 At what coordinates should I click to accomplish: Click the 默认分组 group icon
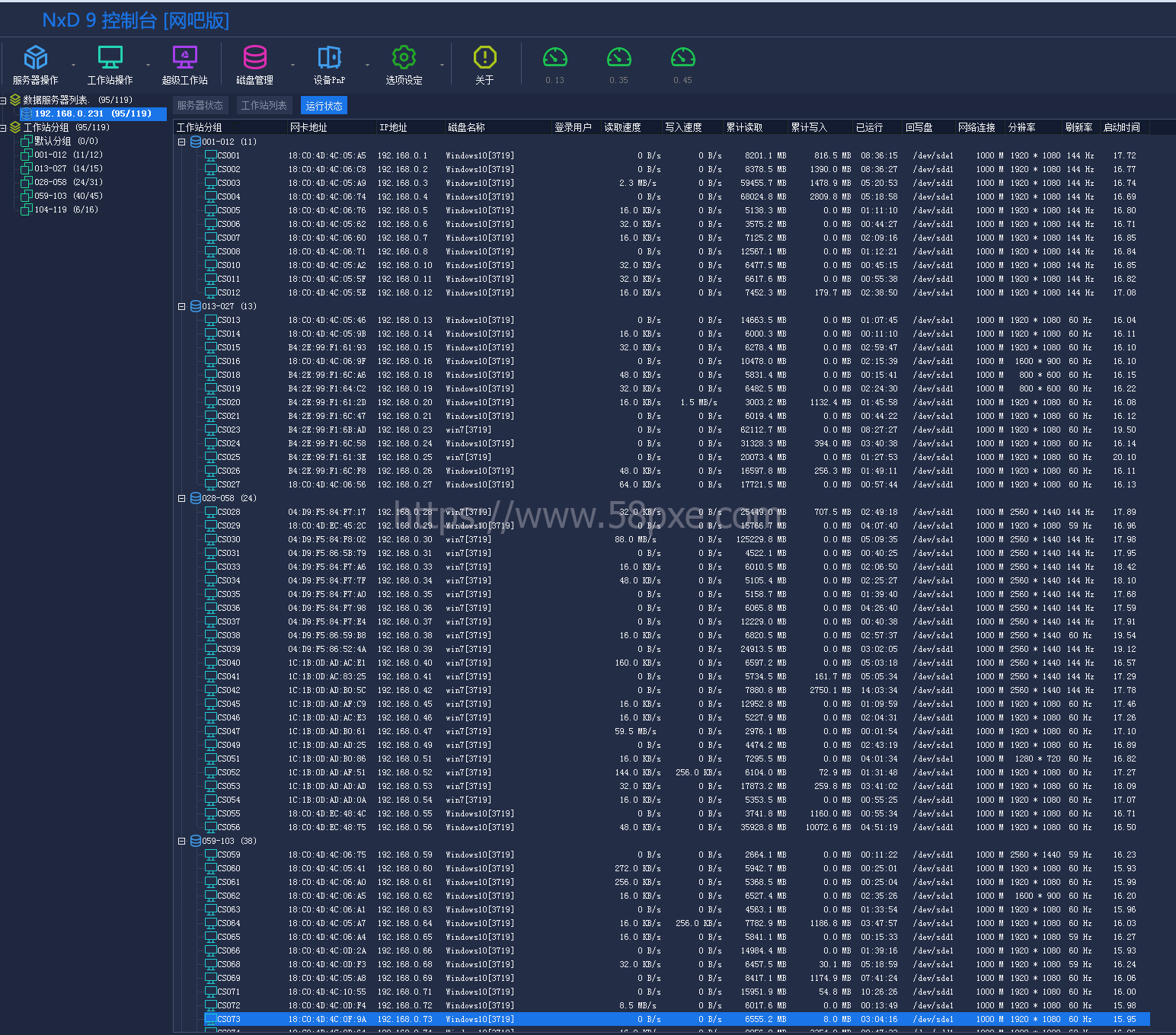pos(26,141)
